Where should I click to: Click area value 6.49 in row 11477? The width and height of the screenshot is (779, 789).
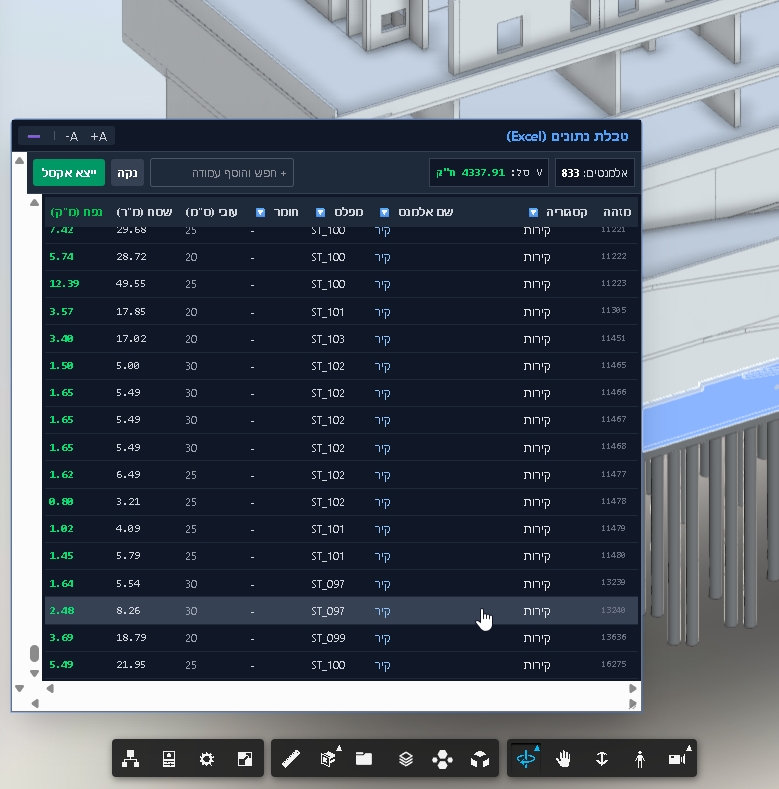pyautogui.click(x=128, y=475)
